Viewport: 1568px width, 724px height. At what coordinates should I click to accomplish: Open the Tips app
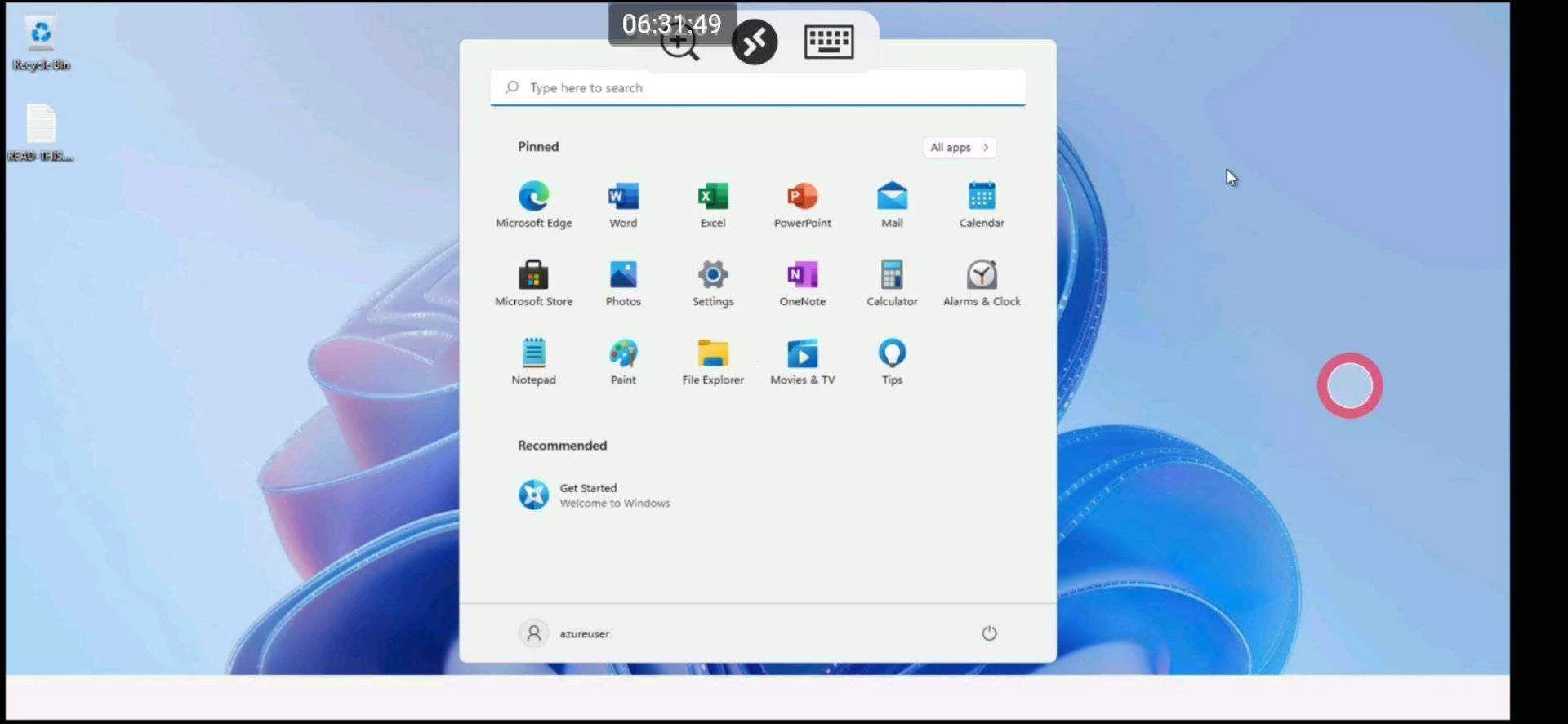click(x=892, y=361)
